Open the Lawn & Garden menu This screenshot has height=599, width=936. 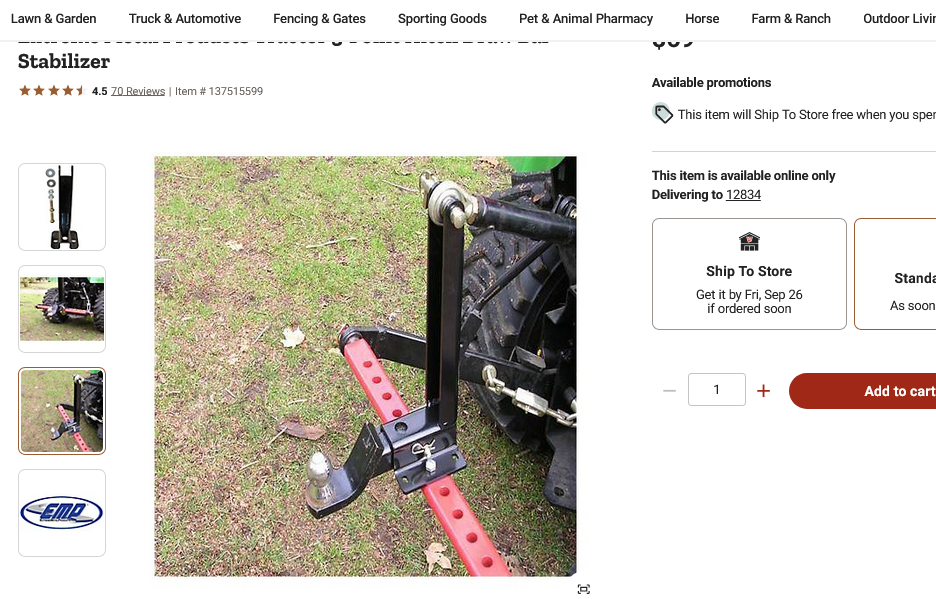(x=54, y=19)
